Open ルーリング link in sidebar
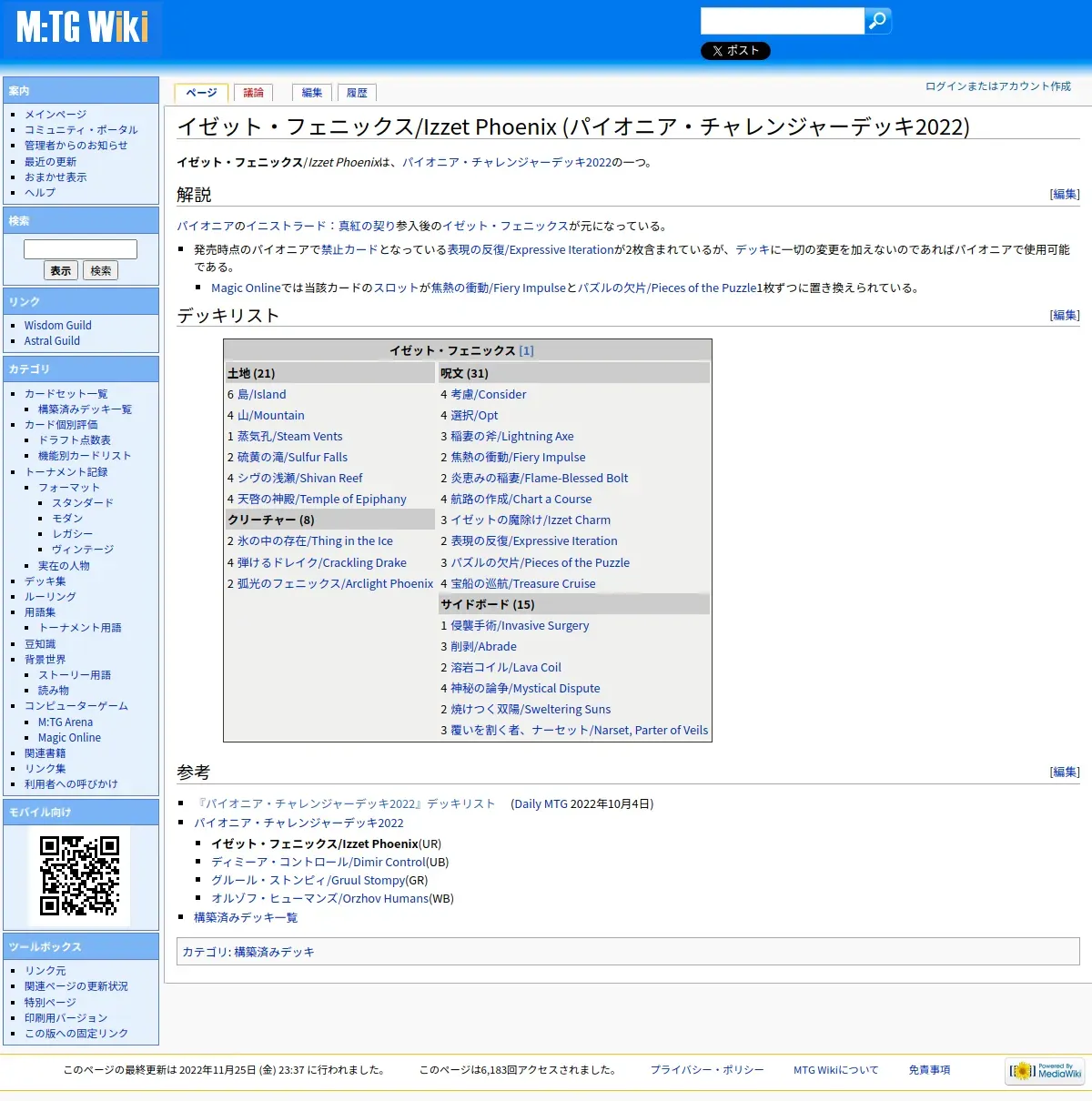Image resolution: width=1092 pixels, height=1101 pixels. [50, 597]
